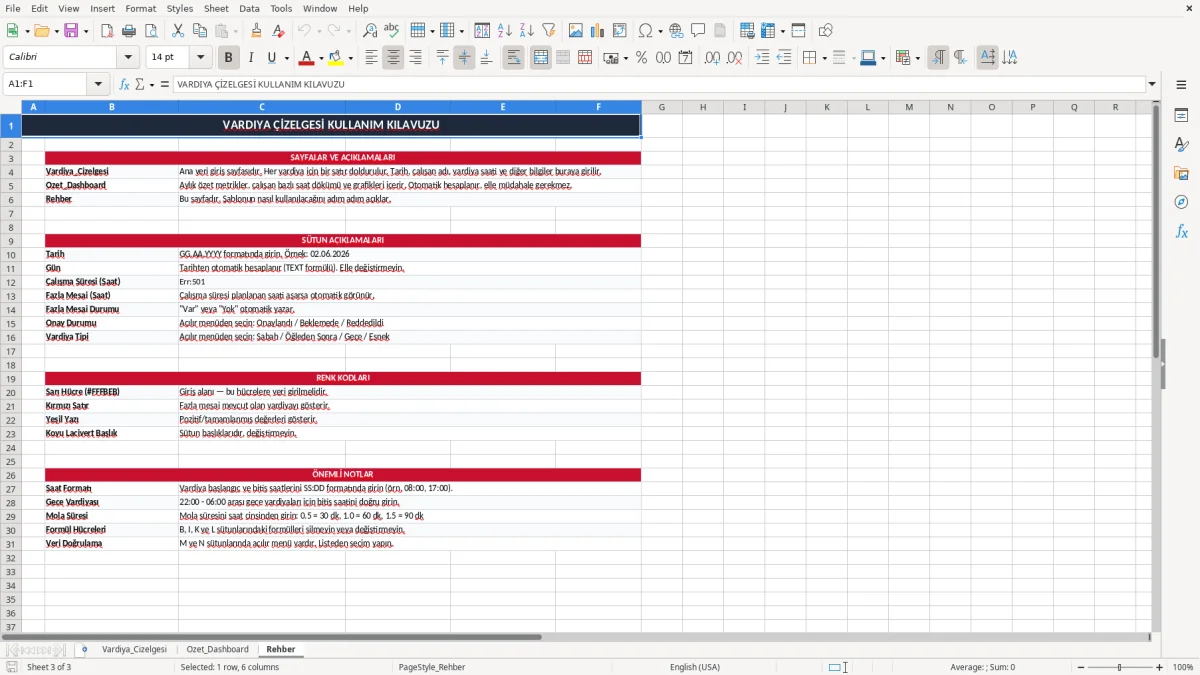Open the Styles menu
This screenshot has width=1200, height=675.
(x=180, y=8)
